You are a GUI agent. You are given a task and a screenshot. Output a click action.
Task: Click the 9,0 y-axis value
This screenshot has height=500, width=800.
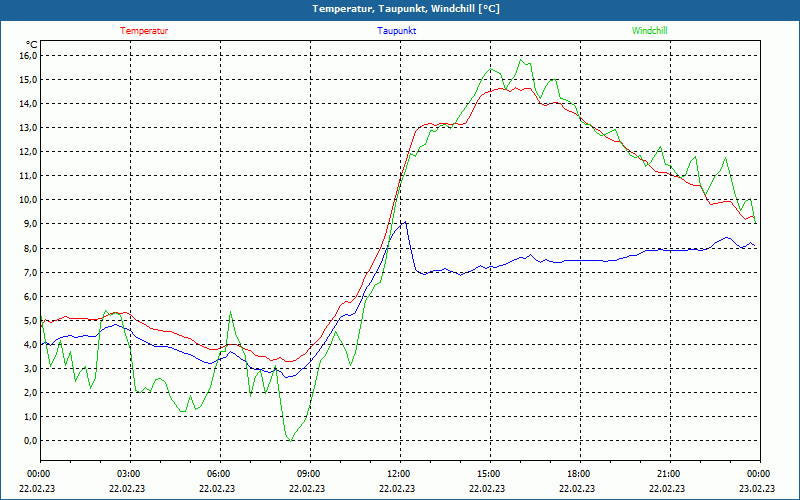tap(31, 224)
